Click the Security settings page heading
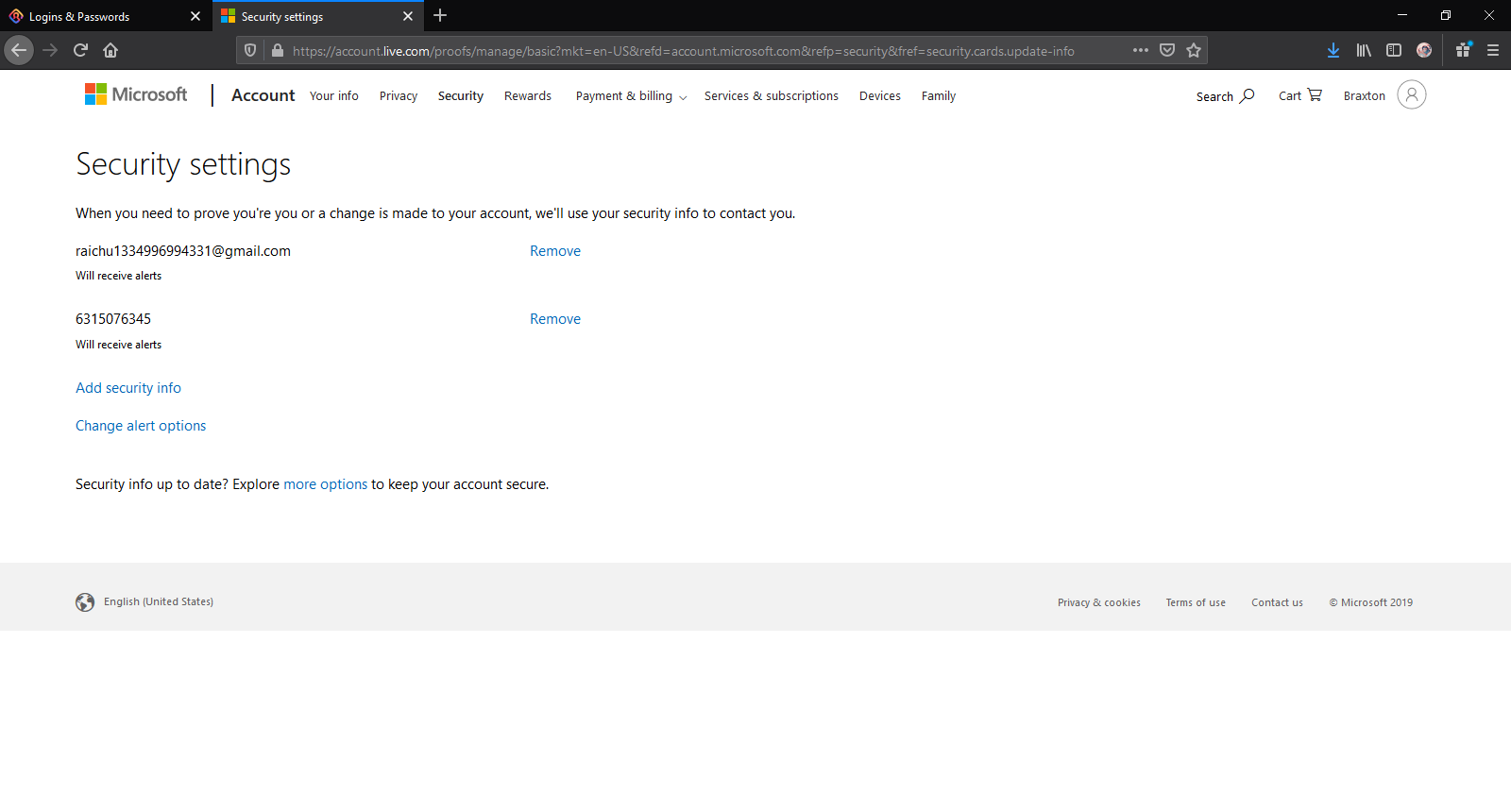The height and width of the screenshot is (812, 1511). 183,164
